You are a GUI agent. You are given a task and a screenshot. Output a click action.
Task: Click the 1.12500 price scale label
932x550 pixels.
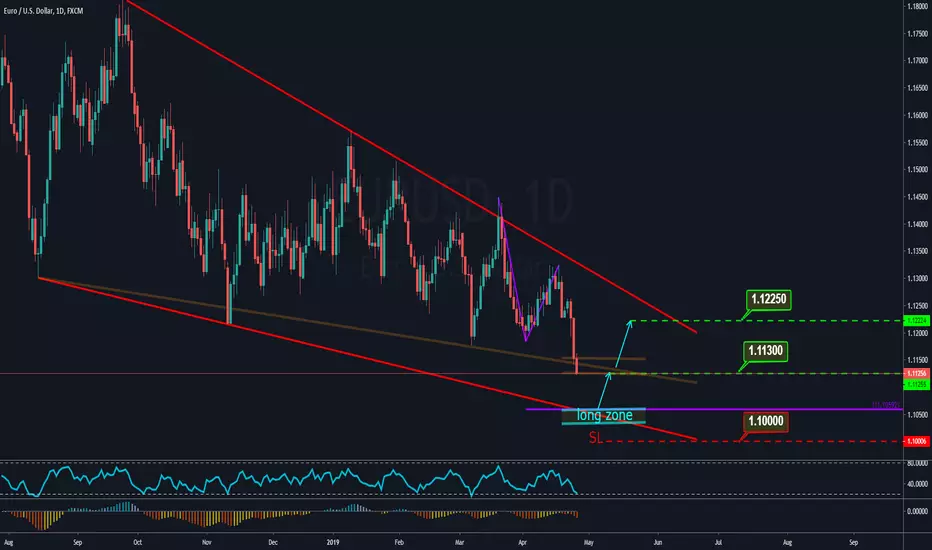tap(917, 306)
